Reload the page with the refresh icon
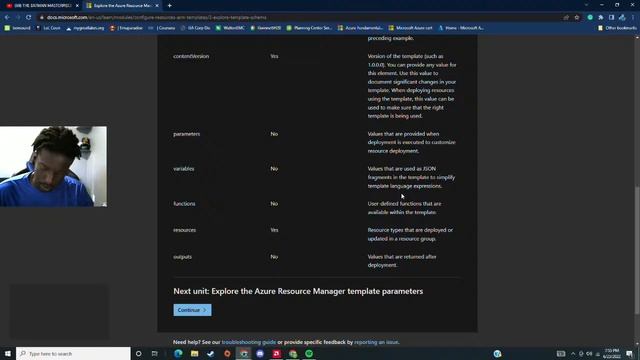 [28, 18]
